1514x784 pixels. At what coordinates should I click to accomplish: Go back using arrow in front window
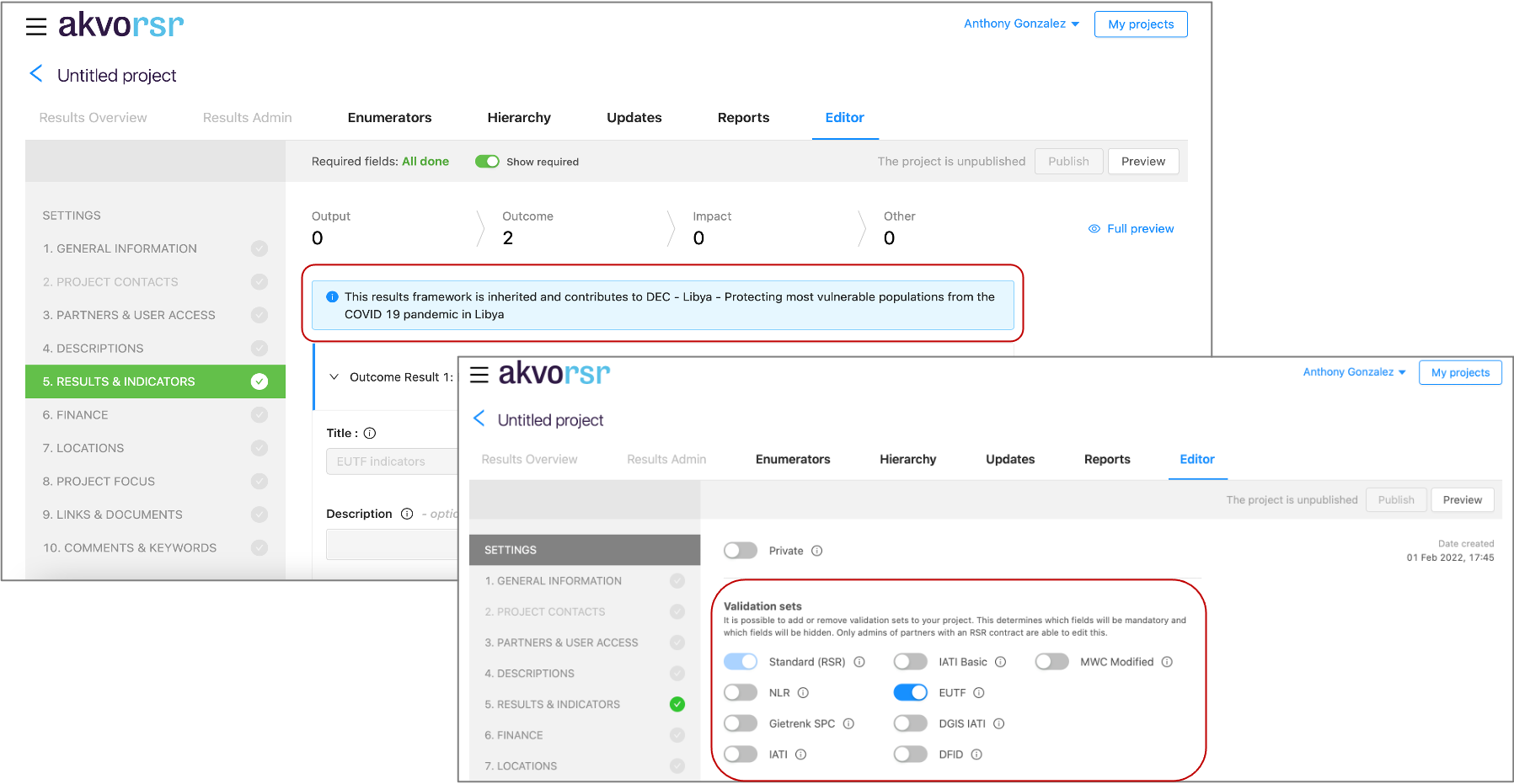coord(479,419)
